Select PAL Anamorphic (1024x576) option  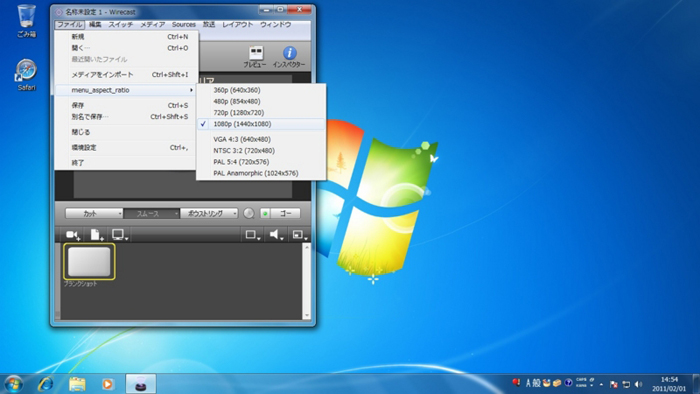pyautogui.click(x=261, y=173)
